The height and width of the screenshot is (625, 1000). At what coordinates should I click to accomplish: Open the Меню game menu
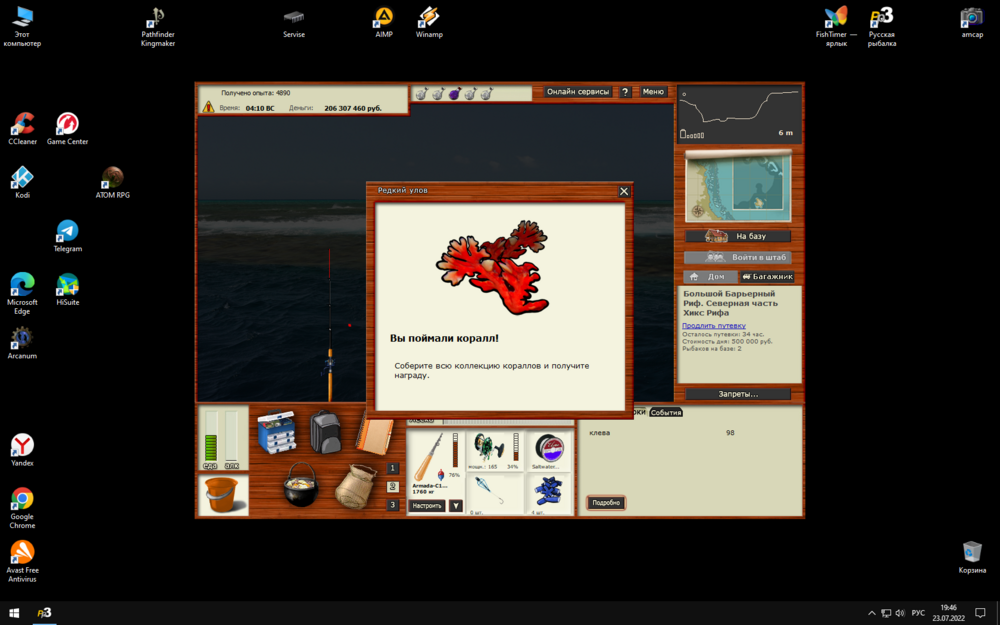pyautogui.click(x=653, y=92)
